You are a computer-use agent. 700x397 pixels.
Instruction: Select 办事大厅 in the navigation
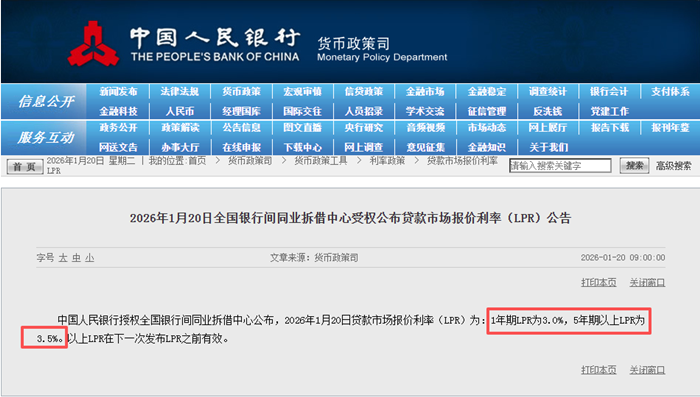[179, 147]
